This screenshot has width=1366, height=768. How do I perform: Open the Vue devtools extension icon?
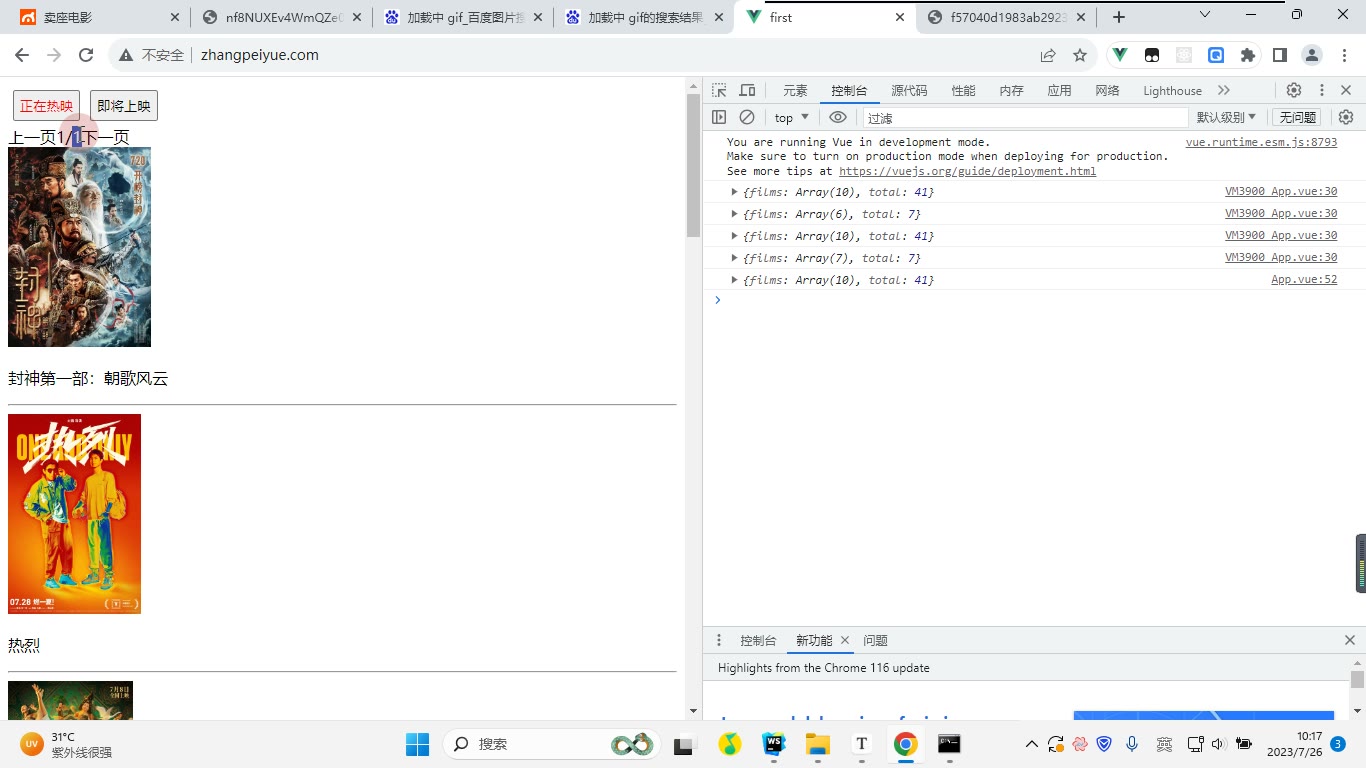click(x=1120, y=55)
